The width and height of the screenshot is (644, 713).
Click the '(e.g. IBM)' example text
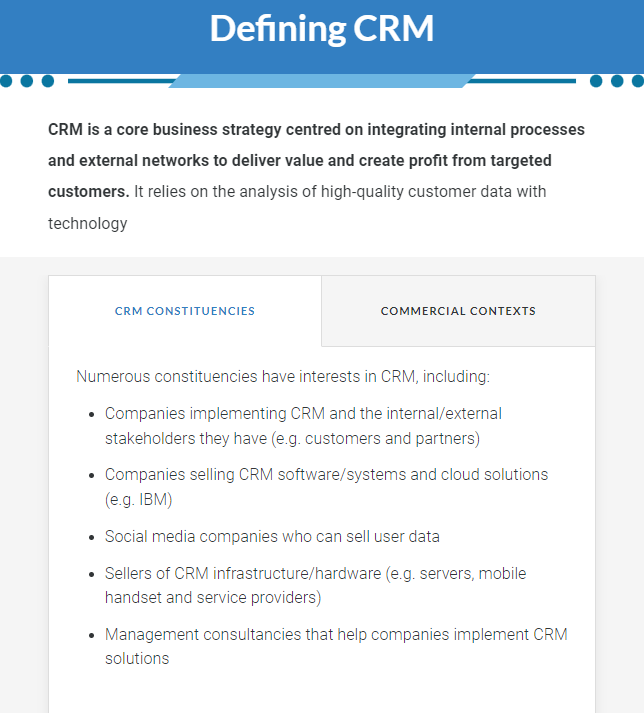(139, 500)
